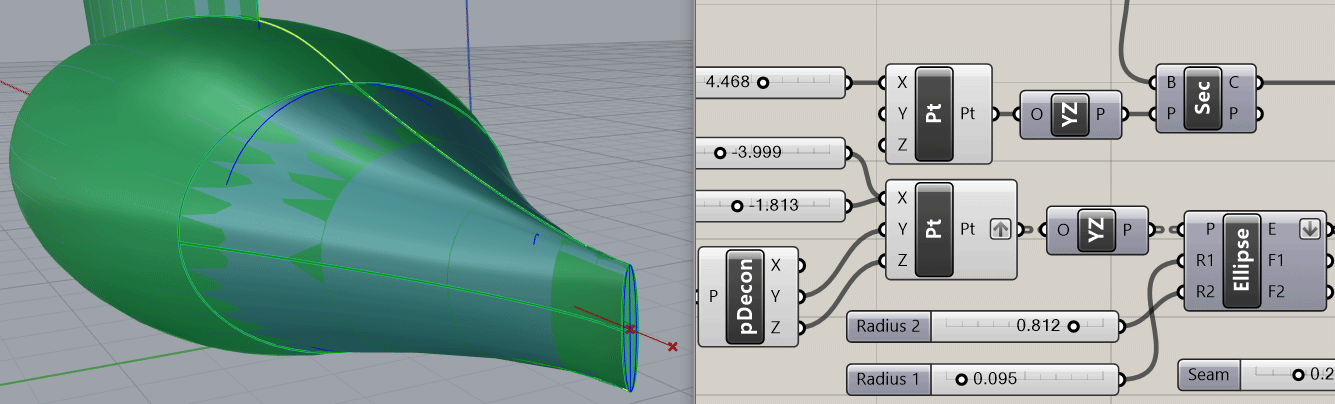Click the Seam slider

pyautogui.click(x=1256, y=374)
